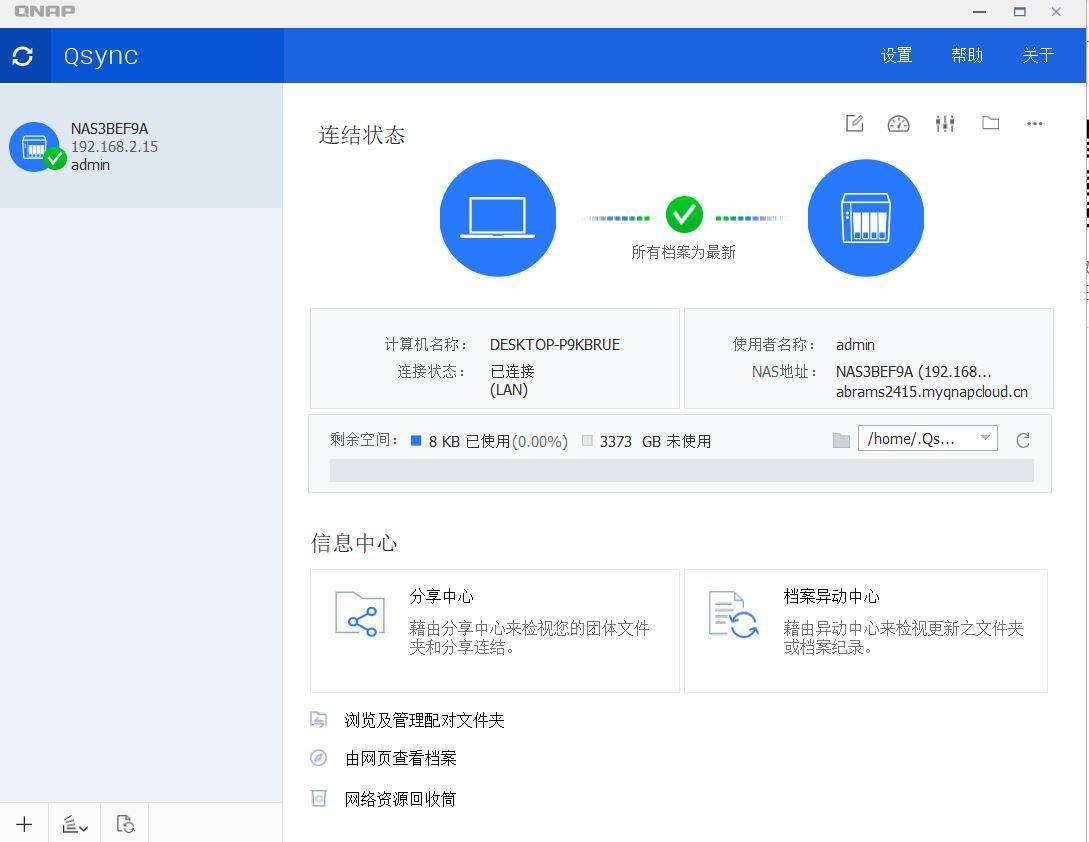The width and height of the screenshot is (1089, 842).
Task: Click the document sync log icon at bottom
Action: [125, 823]
